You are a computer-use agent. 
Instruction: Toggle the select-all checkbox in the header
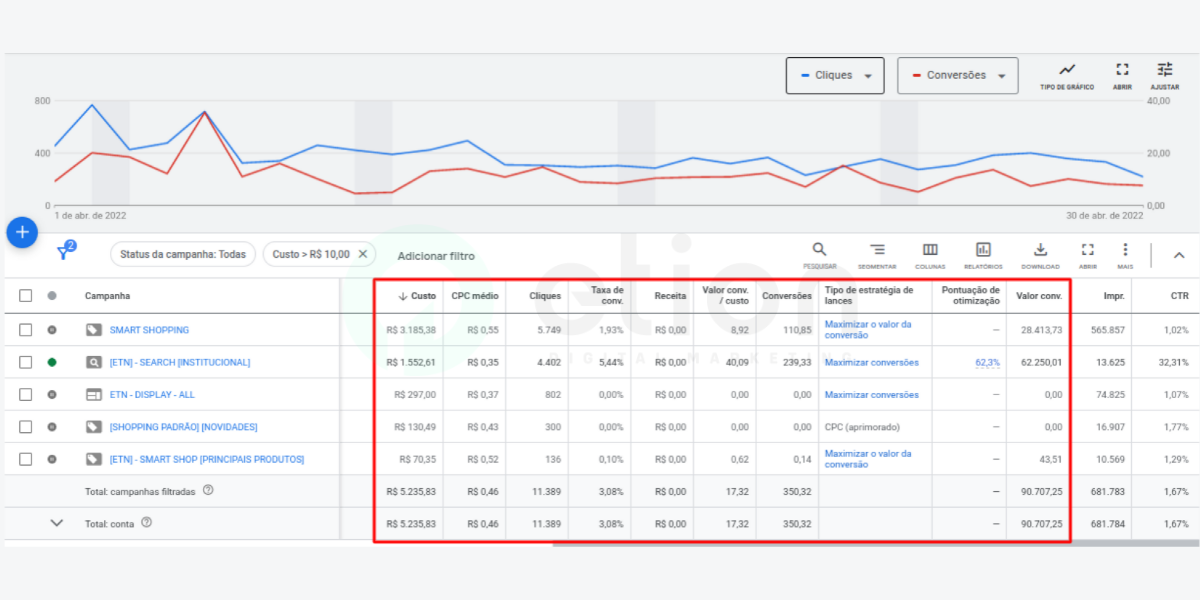(x=25, y=296)
